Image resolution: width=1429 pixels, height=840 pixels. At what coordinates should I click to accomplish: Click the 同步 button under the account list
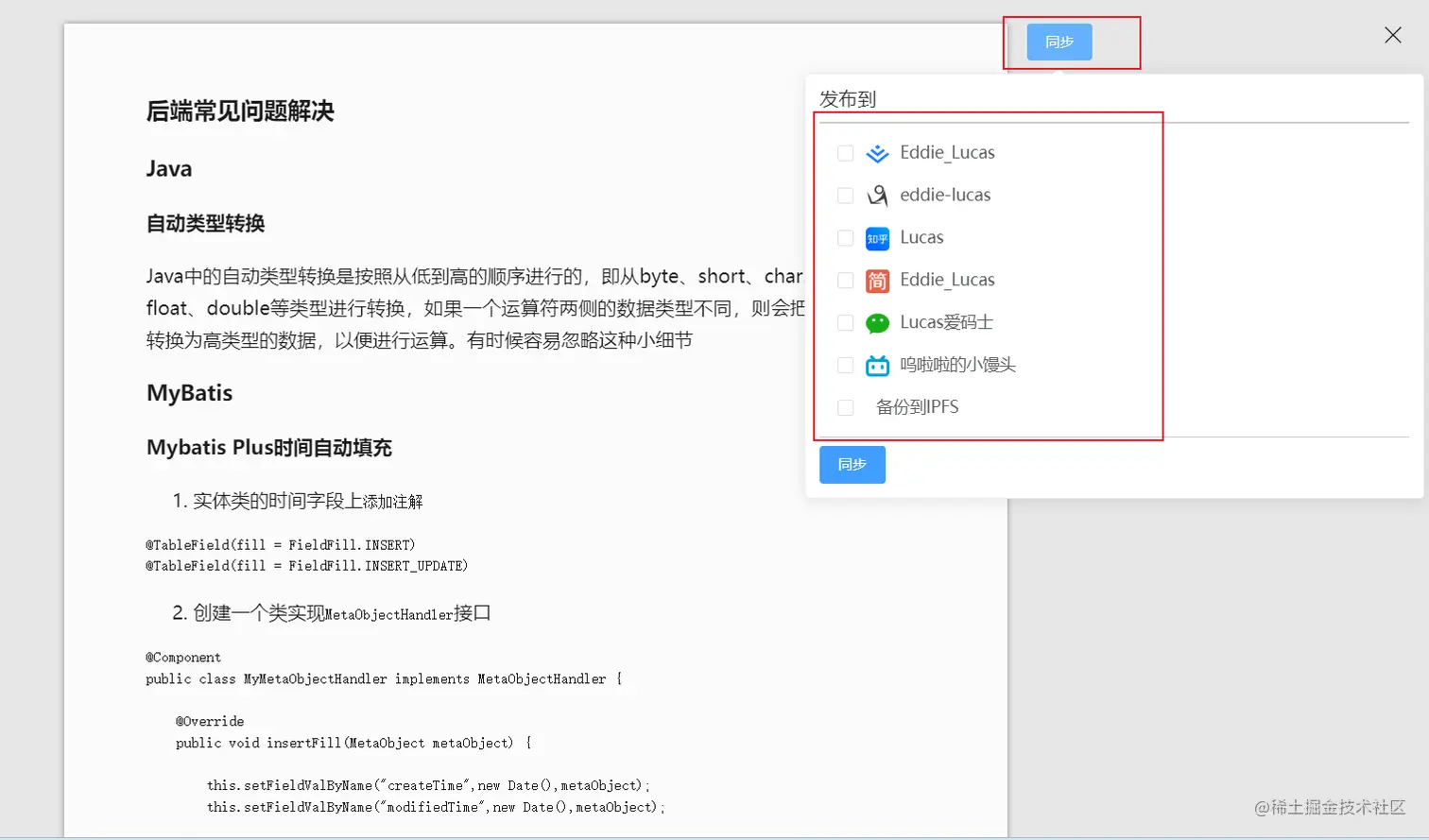(x=852, y=464)
